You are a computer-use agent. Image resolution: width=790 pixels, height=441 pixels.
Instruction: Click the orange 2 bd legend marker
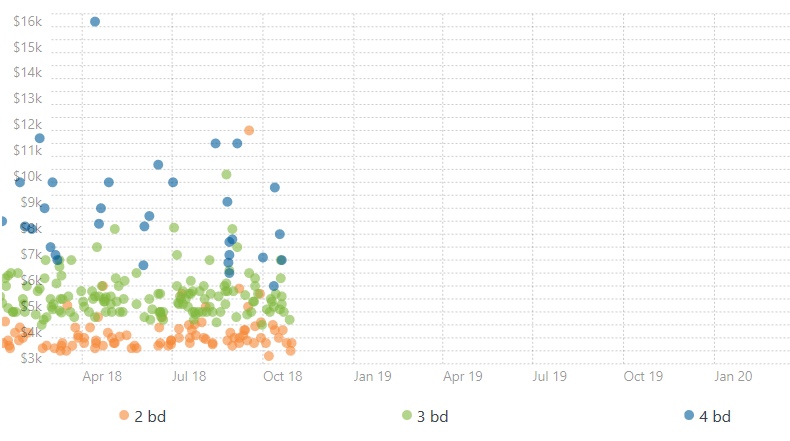click(x=124, y=416)
